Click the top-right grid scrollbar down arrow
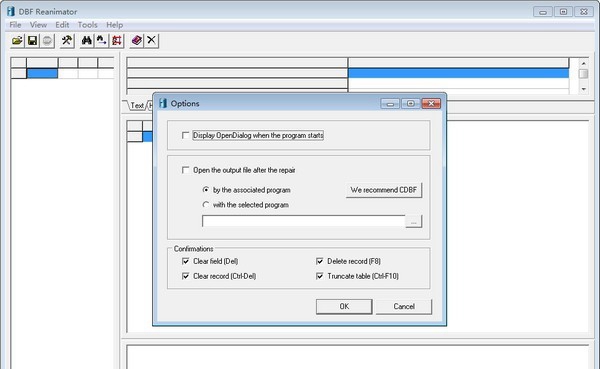 point(584,89)
